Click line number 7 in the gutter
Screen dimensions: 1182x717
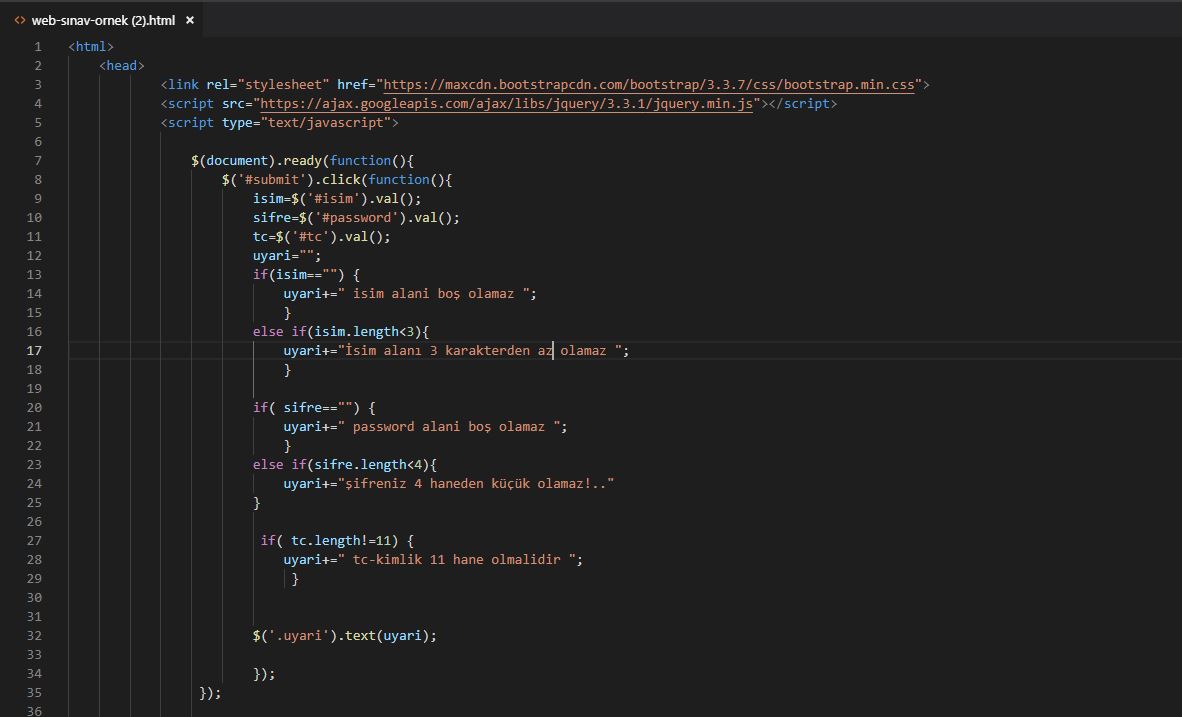tap(37, 160)
